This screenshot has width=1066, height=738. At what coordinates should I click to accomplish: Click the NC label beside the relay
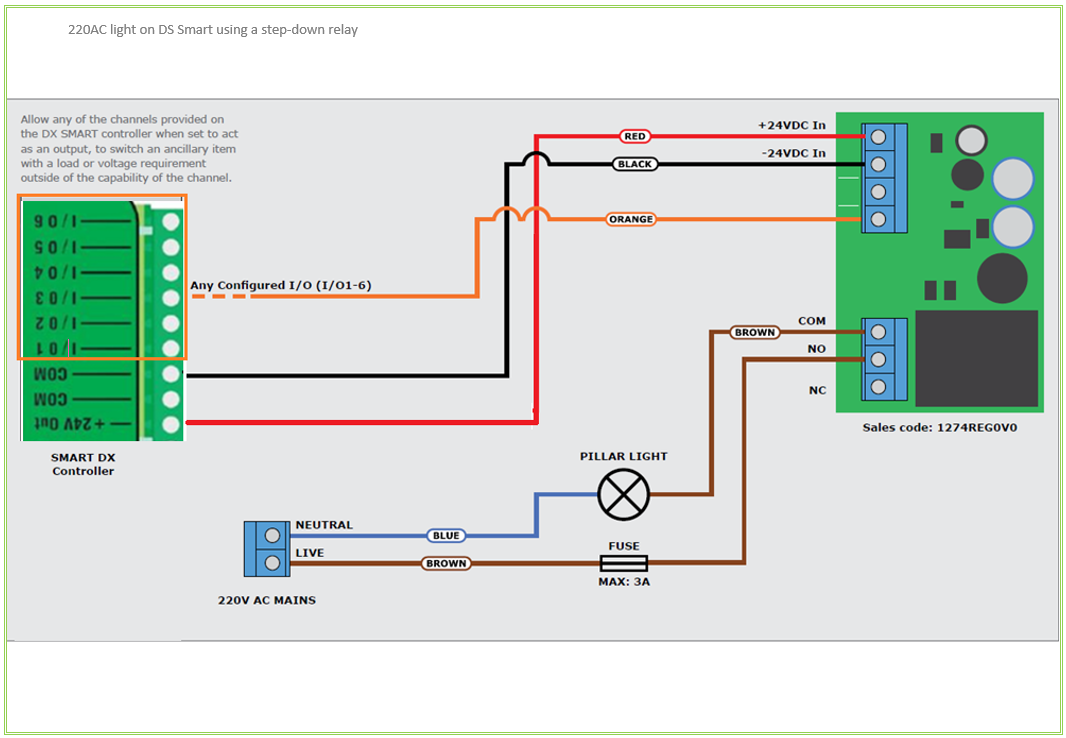click(817, 391)
